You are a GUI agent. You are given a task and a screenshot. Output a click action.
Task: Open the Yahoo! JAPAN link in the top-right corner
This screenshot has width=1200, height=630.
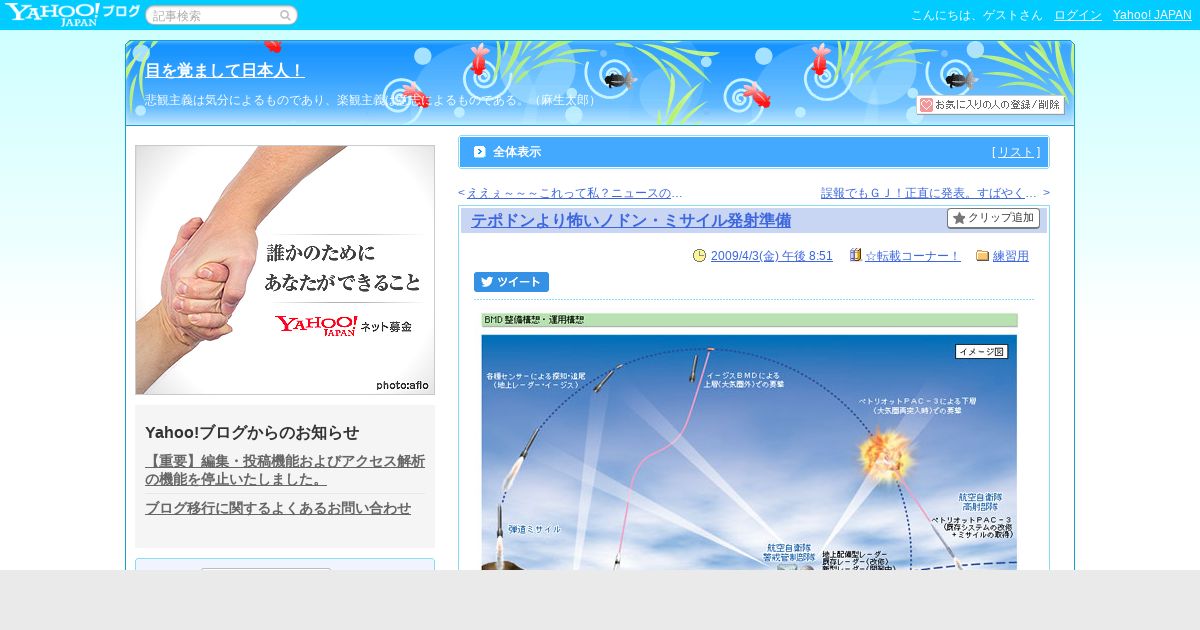(1152, 15)
